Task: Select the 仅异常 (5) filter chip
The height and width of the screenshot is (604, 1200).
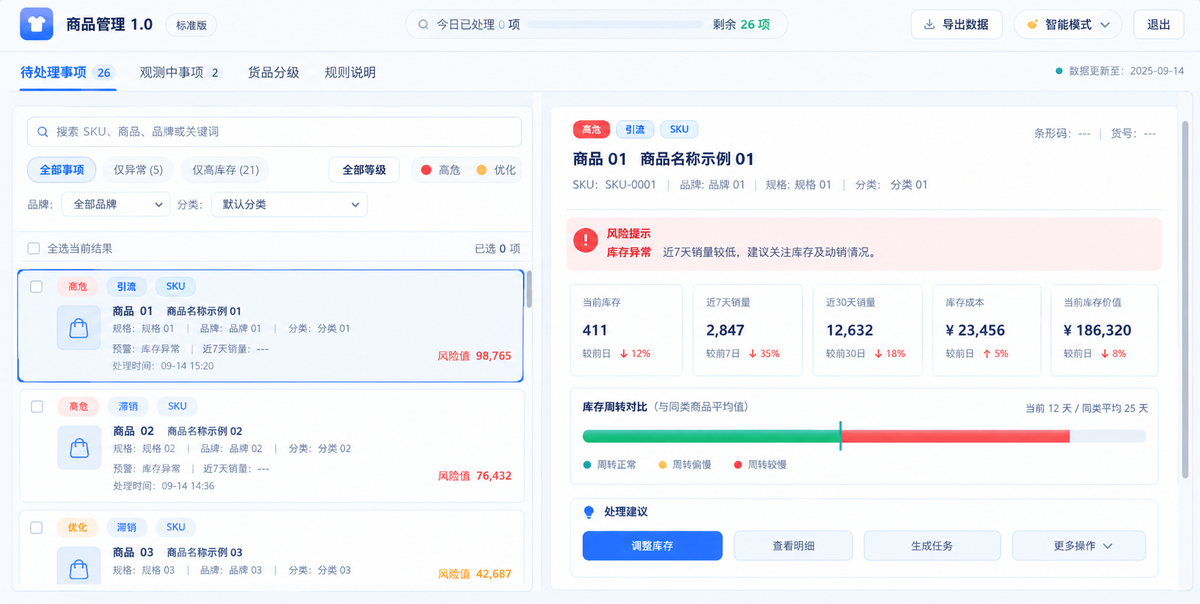Action: [x=138, y=170]
